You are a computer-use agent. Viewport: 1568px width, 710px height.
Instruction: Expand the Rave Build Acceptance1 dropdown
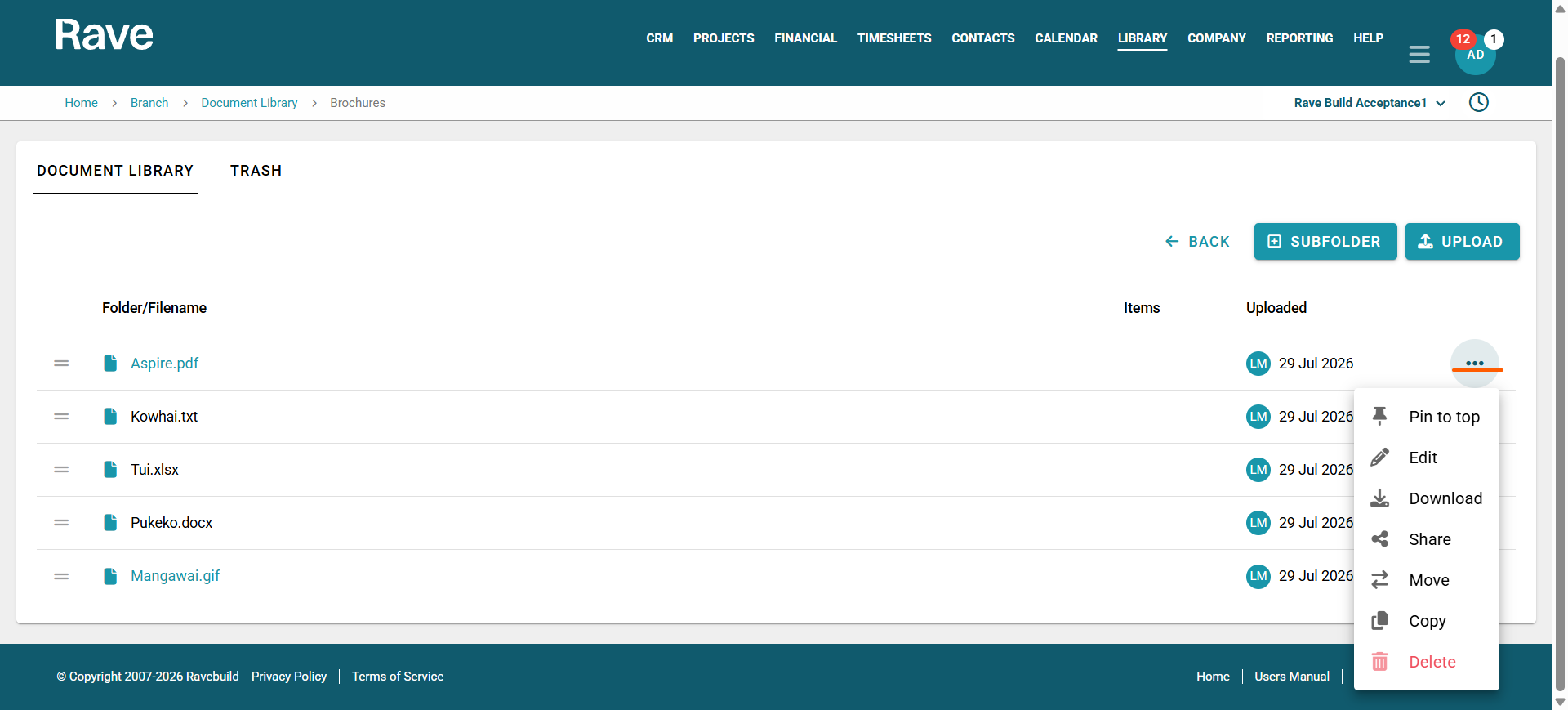coord(1370,103)
